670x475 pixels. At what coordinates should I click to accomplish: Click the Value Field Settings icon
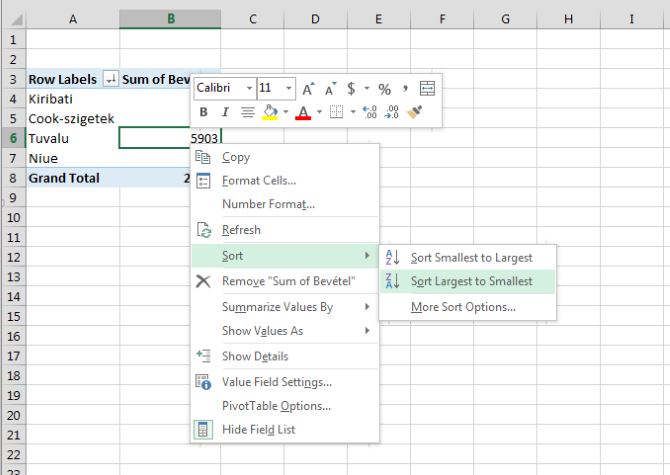click(x=203, y=382)
